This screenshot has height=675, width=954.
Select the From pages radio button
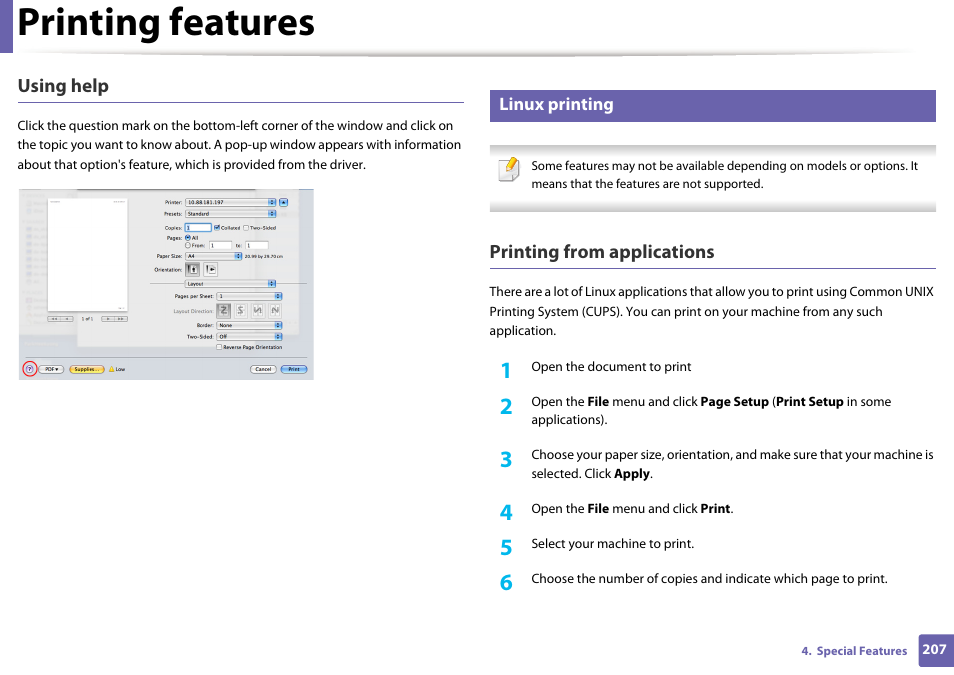point(187,245)
